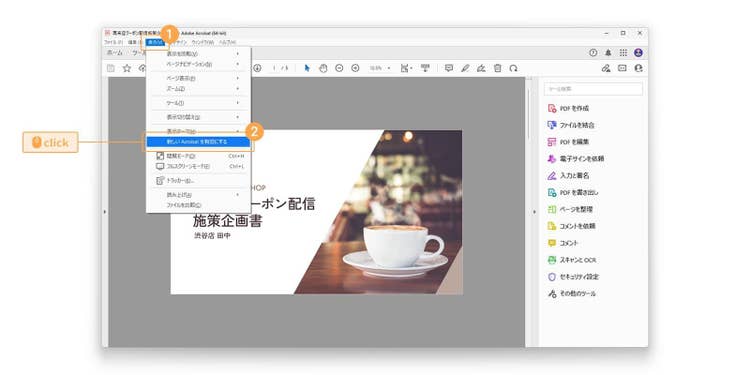Select ファイルを比較 menu item
This screenshot has width=750, height=375.
click(x=199, y=205)
